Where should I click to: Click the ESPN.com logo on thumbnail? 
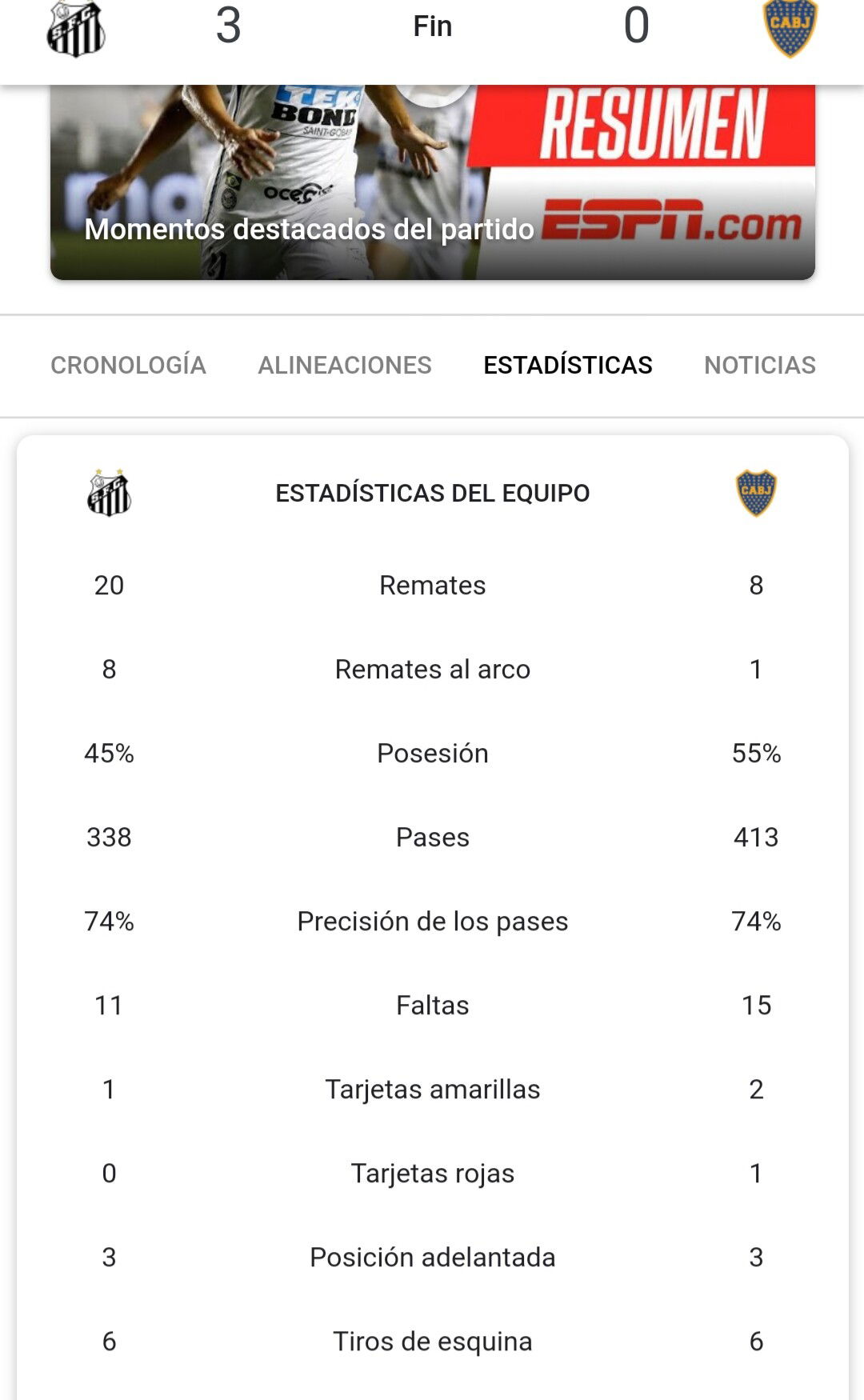point(672,221)
